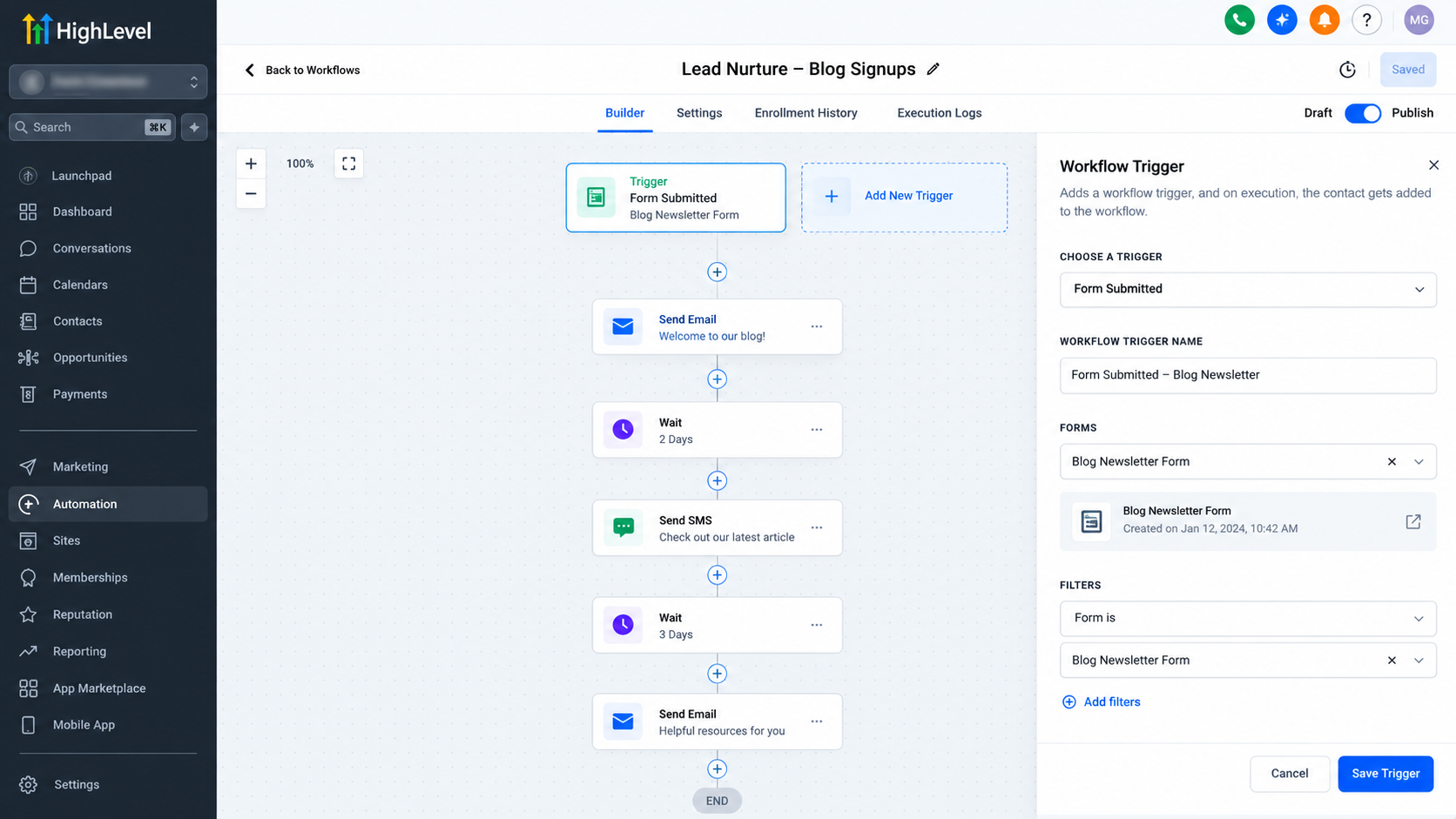Click the sidebar Search field

tap(92, 127)
